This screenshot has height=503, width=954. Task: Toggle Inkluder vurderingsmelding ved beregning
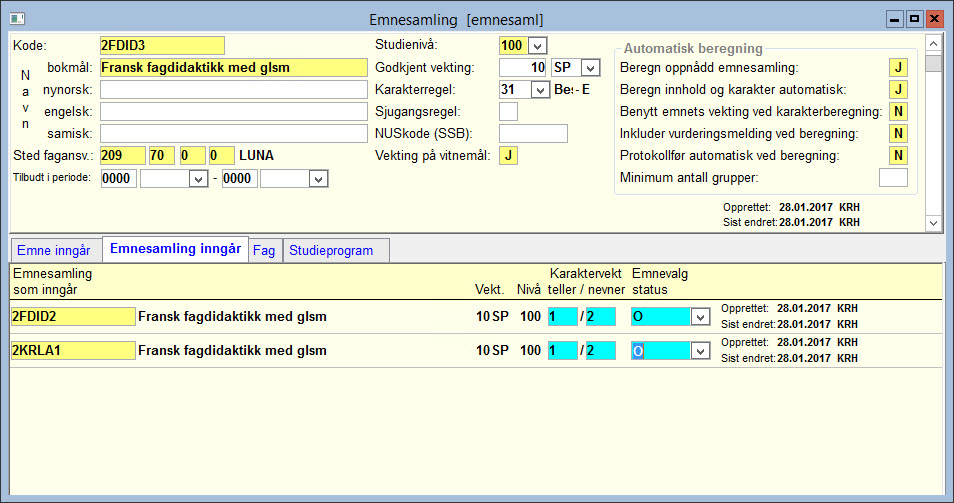point(898,133)
